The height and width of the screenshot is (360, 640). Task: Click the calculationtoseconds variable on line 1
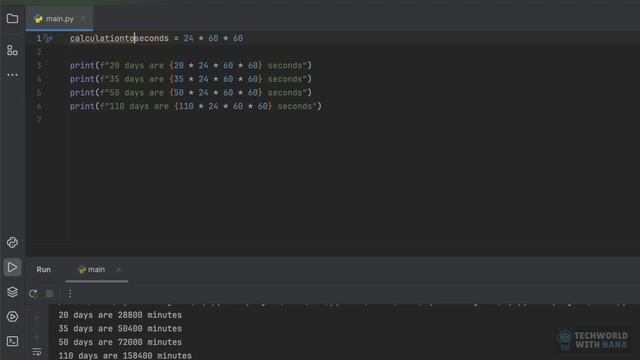[119, 38]
